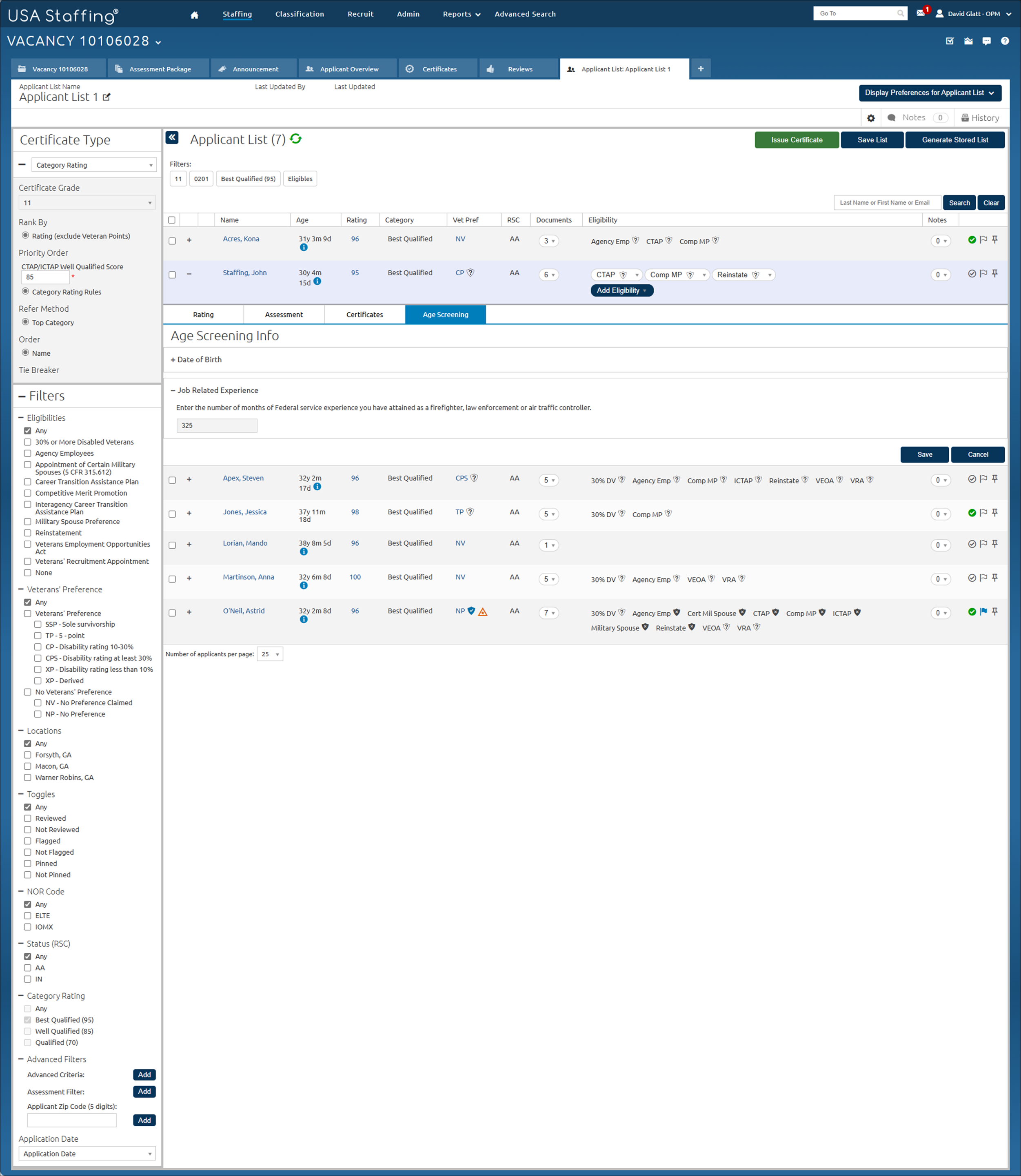Click the Issue Certificate button
This screenshot has height=1176, width=1021.
tap(796, 140)
